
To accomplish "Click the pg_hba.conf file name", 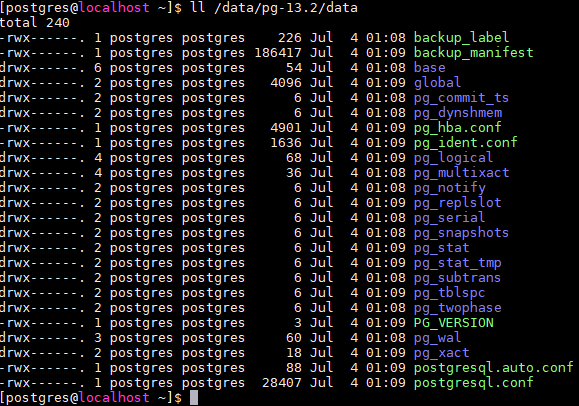I will (458, 128).
